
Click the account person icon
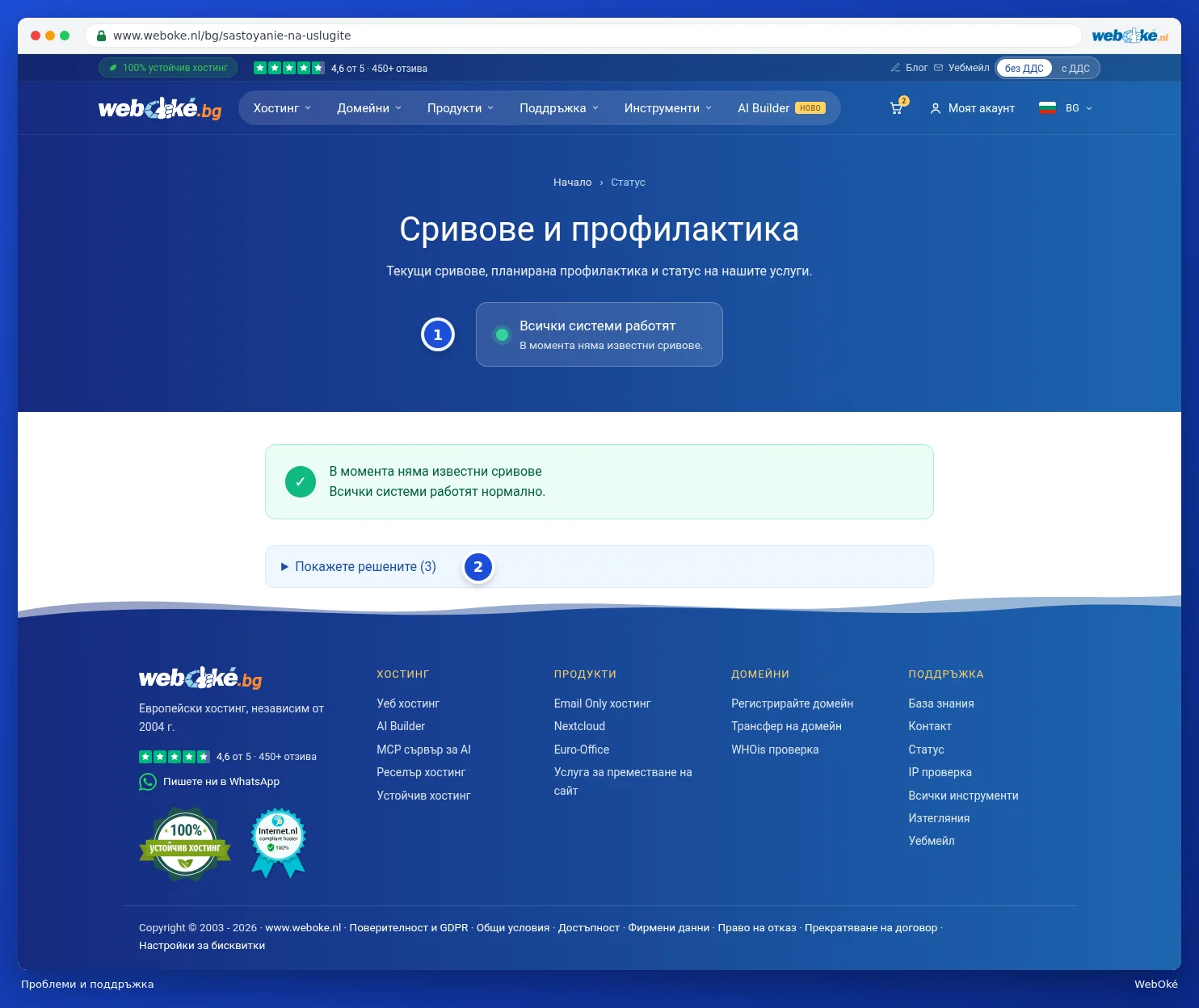pyautogui.click(x=936, y=108)
